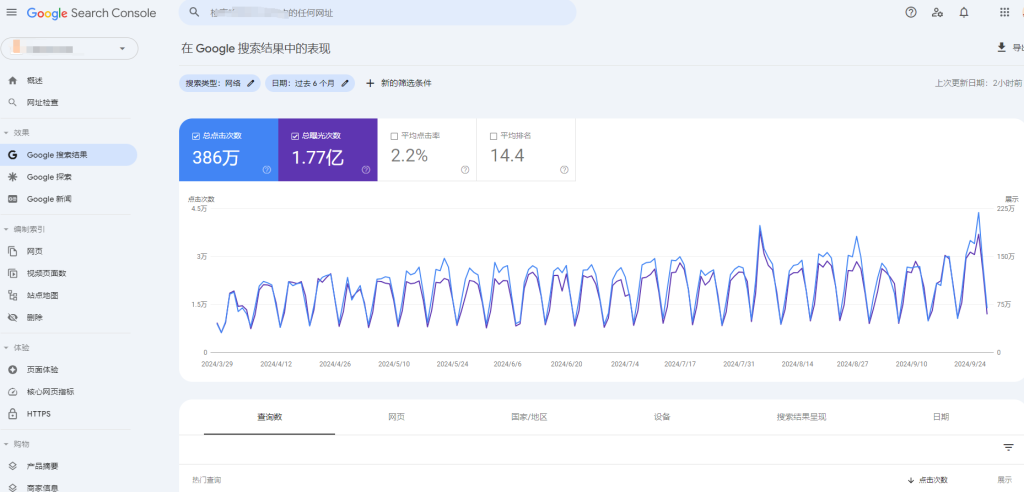Enable the 平均排名 checkbox
1024x492 pixels.
pos(493,135)
